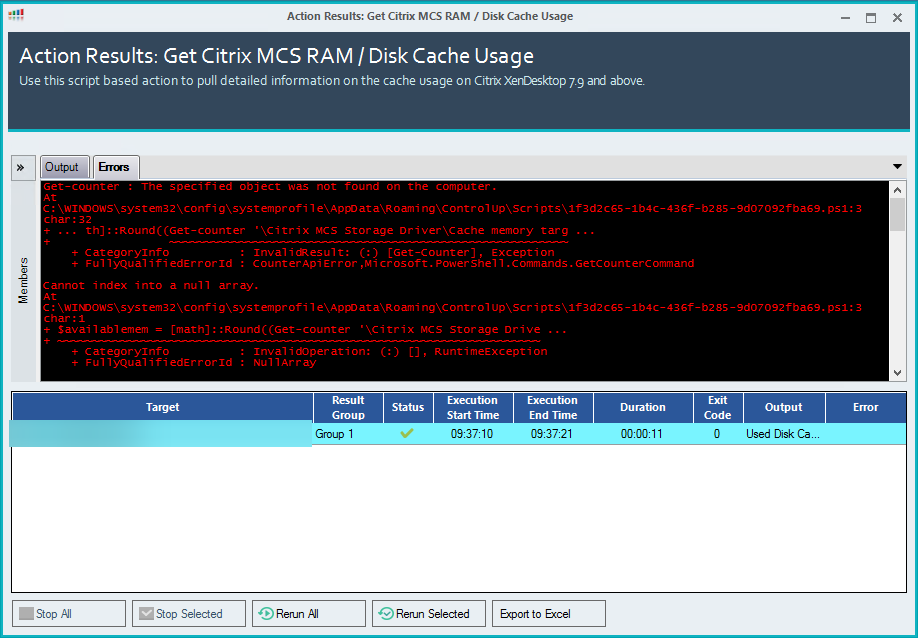Sort by Result Group column header

tap(348, 407)
